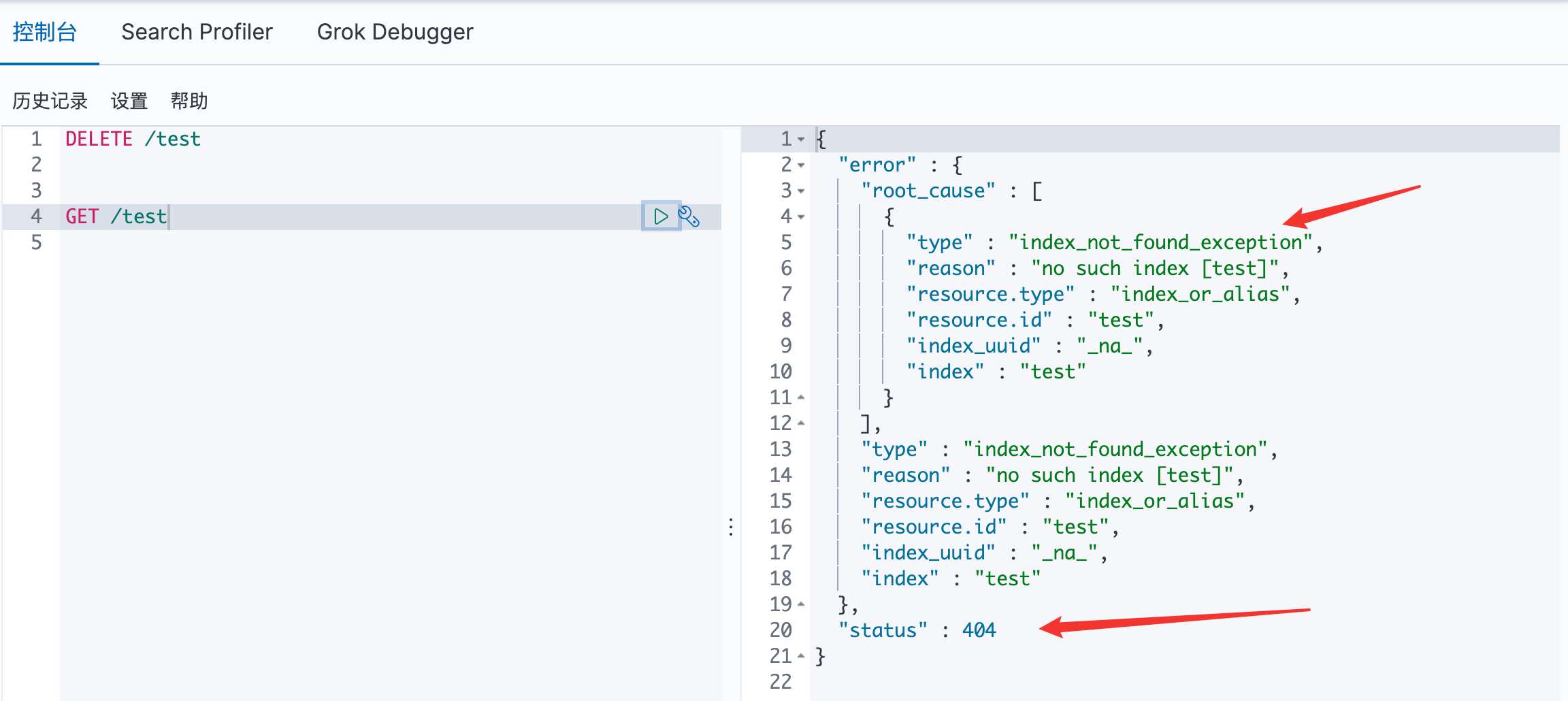
Task: Click the status 404 value in response
Action: 979,630
